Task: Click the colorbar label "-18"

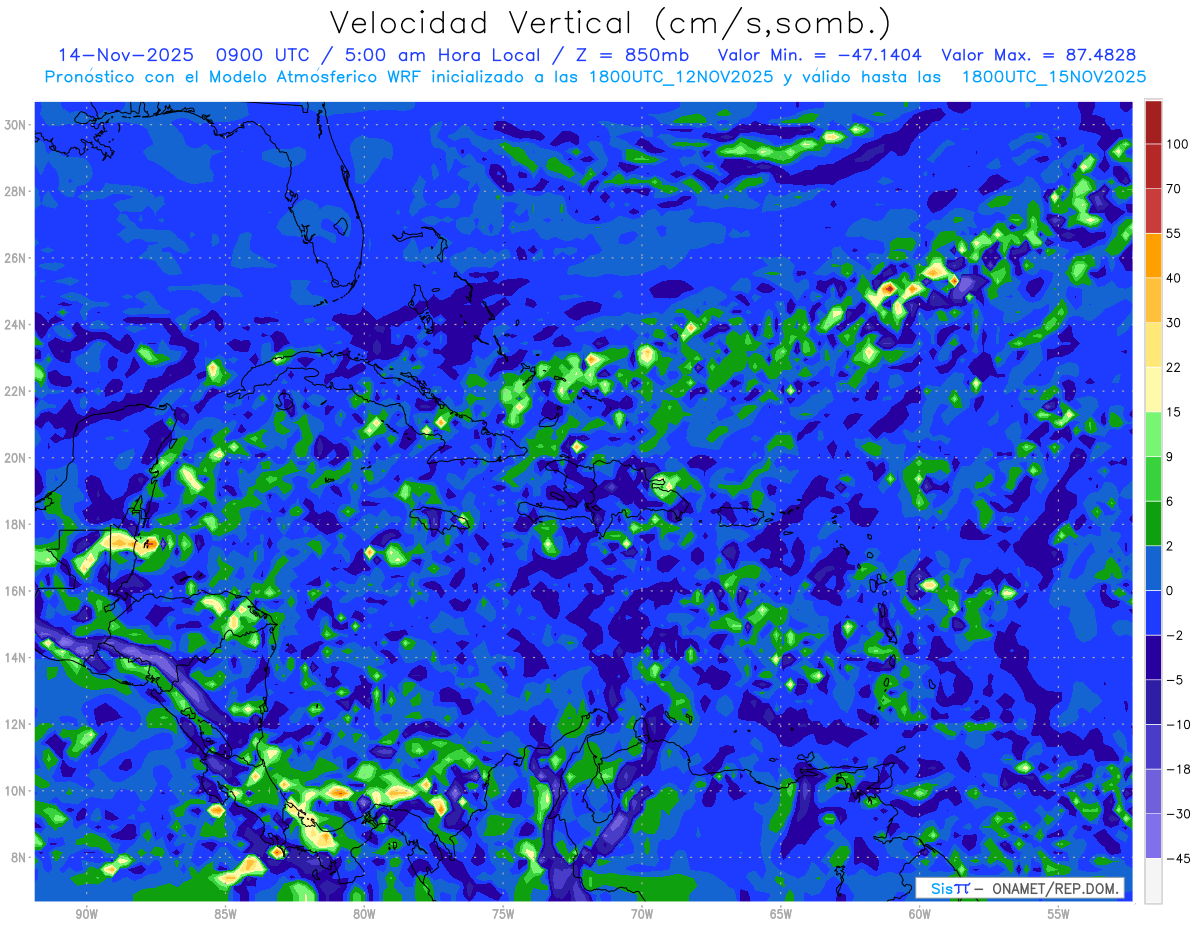Action: [x=1177, y=769]
